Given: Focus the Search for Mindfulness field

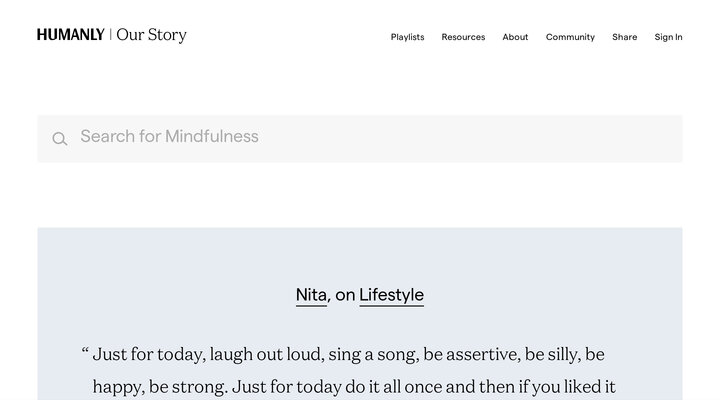Looking at the screenshot, I should point(300,137).
